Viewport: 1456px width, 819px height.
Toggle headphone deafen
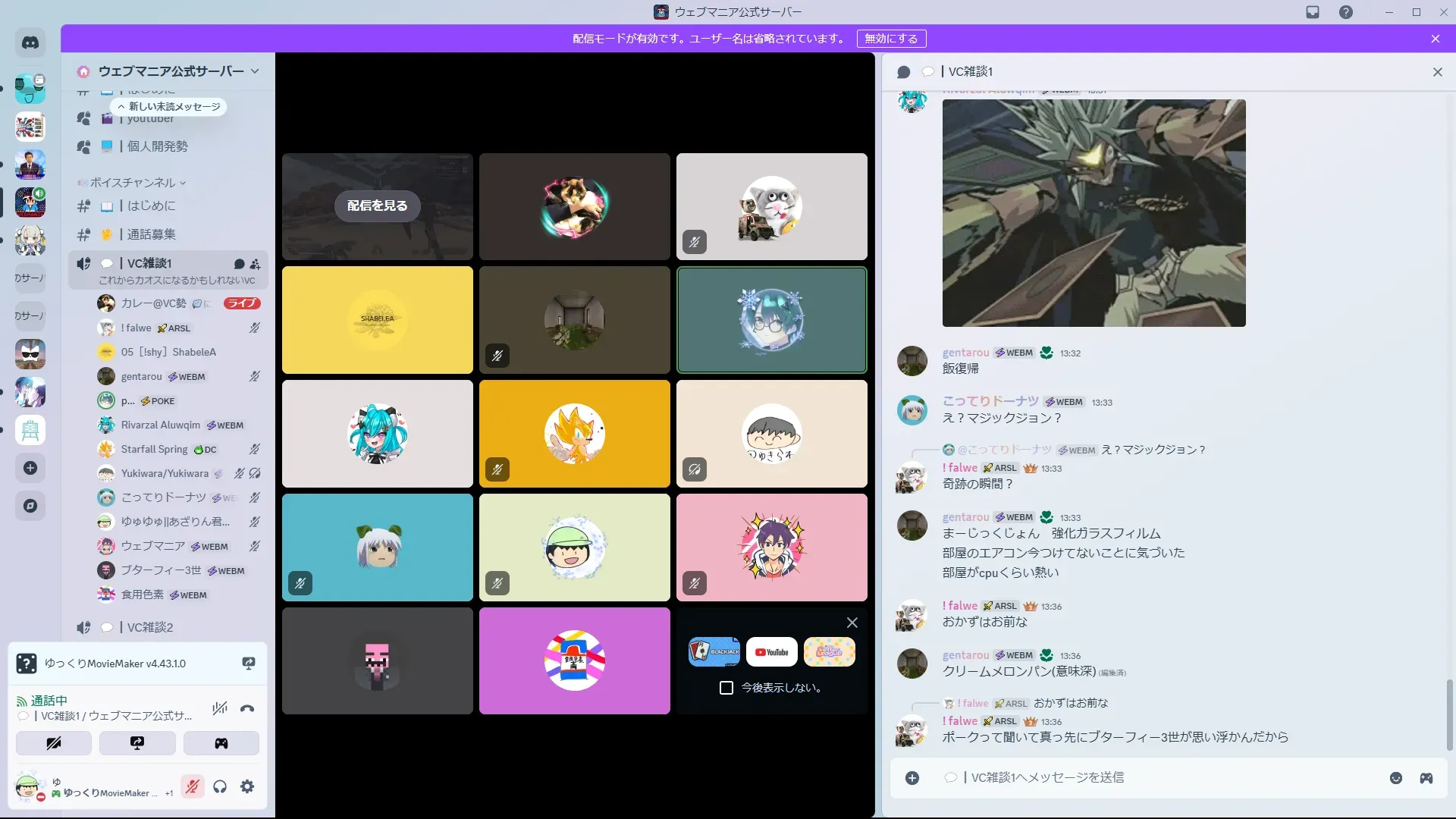point(220,787)
